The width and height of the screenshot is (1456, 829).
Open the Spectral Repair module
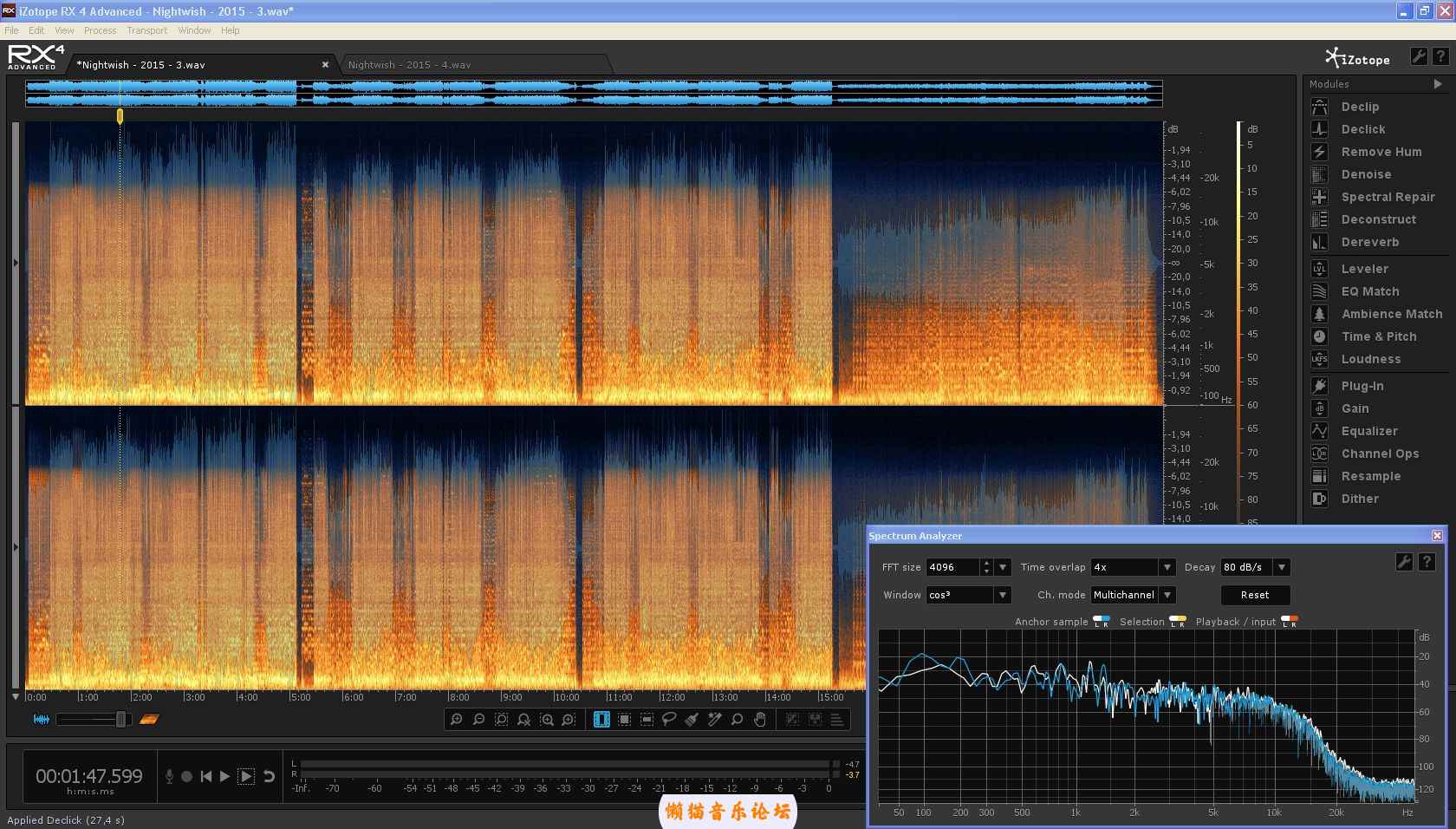point(1388,197)
